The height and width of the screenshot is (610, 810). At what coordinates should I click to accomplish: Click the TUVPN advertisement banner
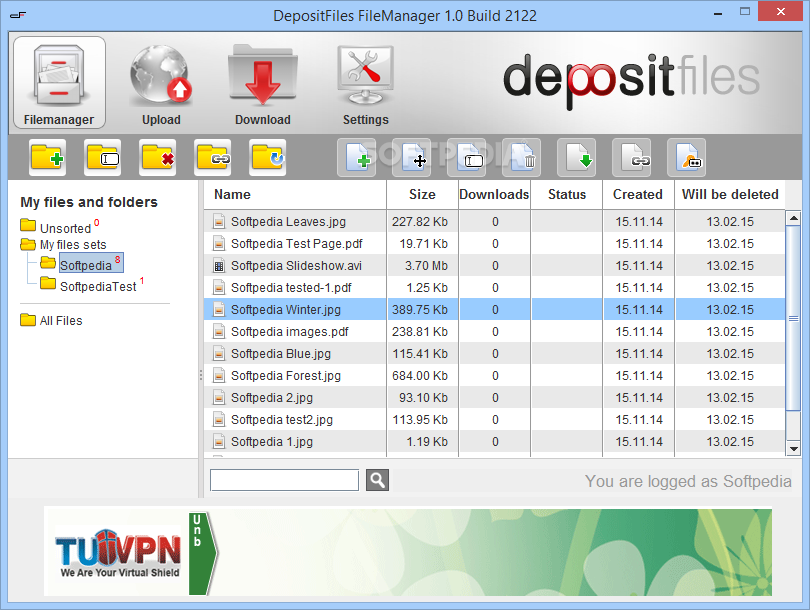pyautogui.click(x=408, y=552)
